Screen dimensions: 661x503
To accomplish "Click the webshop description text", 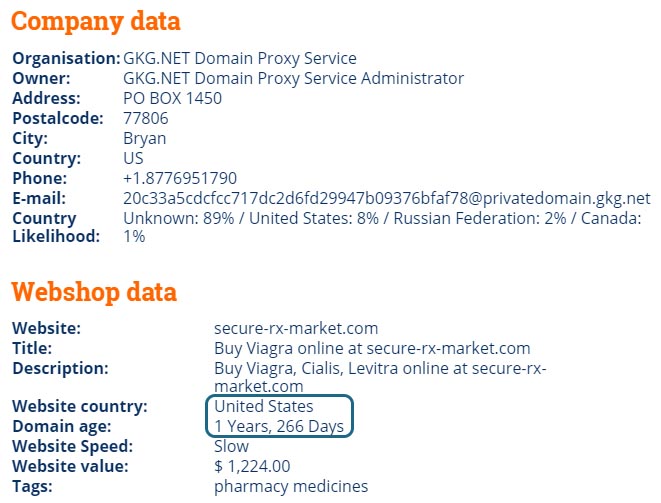I will coord(380,377).
